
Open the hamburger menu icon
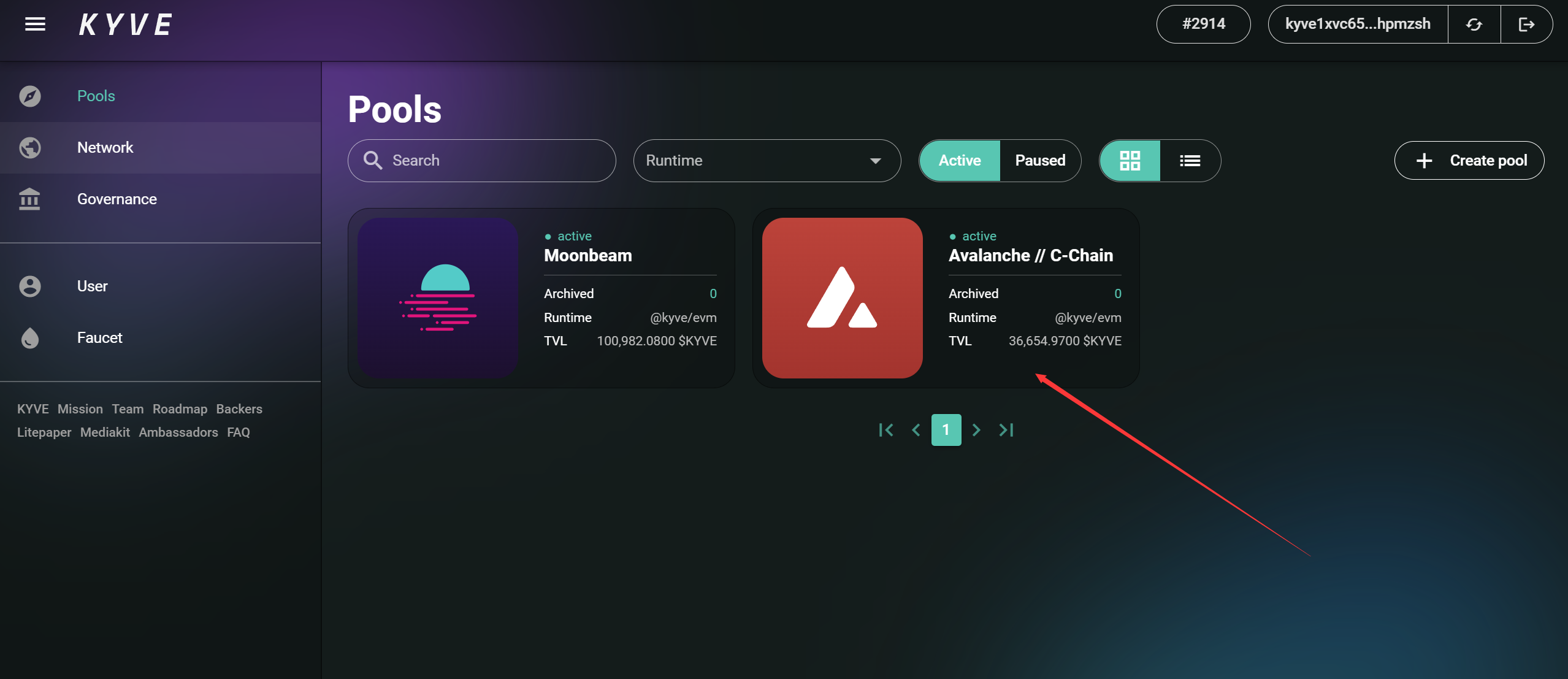point(35,25)
